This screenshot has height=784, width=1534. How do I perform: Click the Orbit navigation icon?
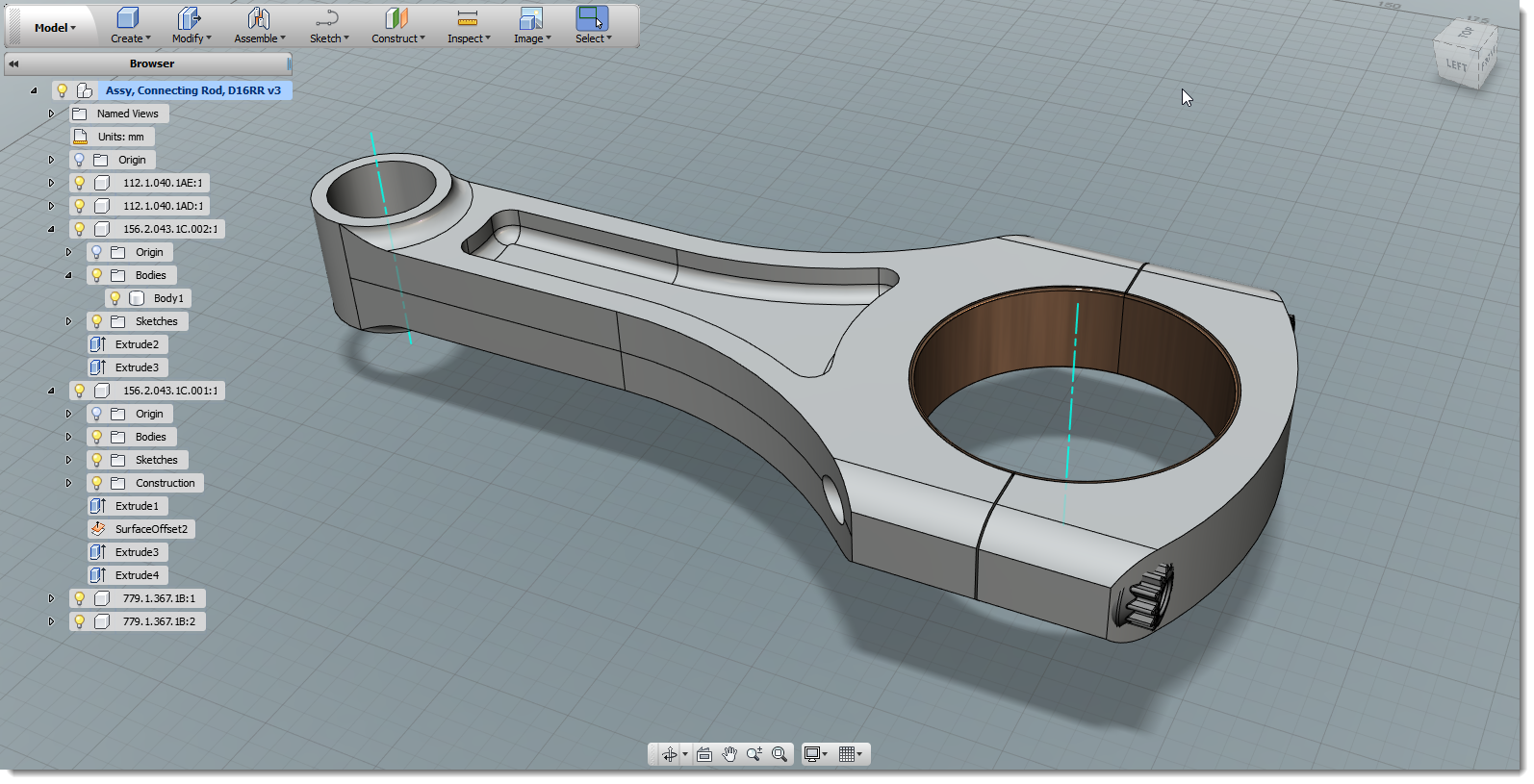tap(669, 754)
